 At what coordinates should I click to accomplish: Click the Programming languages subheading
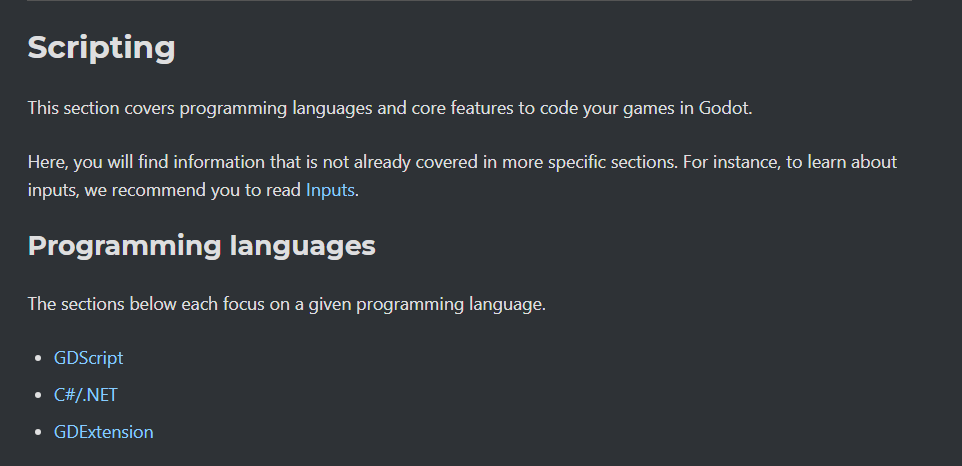(201, 246)
